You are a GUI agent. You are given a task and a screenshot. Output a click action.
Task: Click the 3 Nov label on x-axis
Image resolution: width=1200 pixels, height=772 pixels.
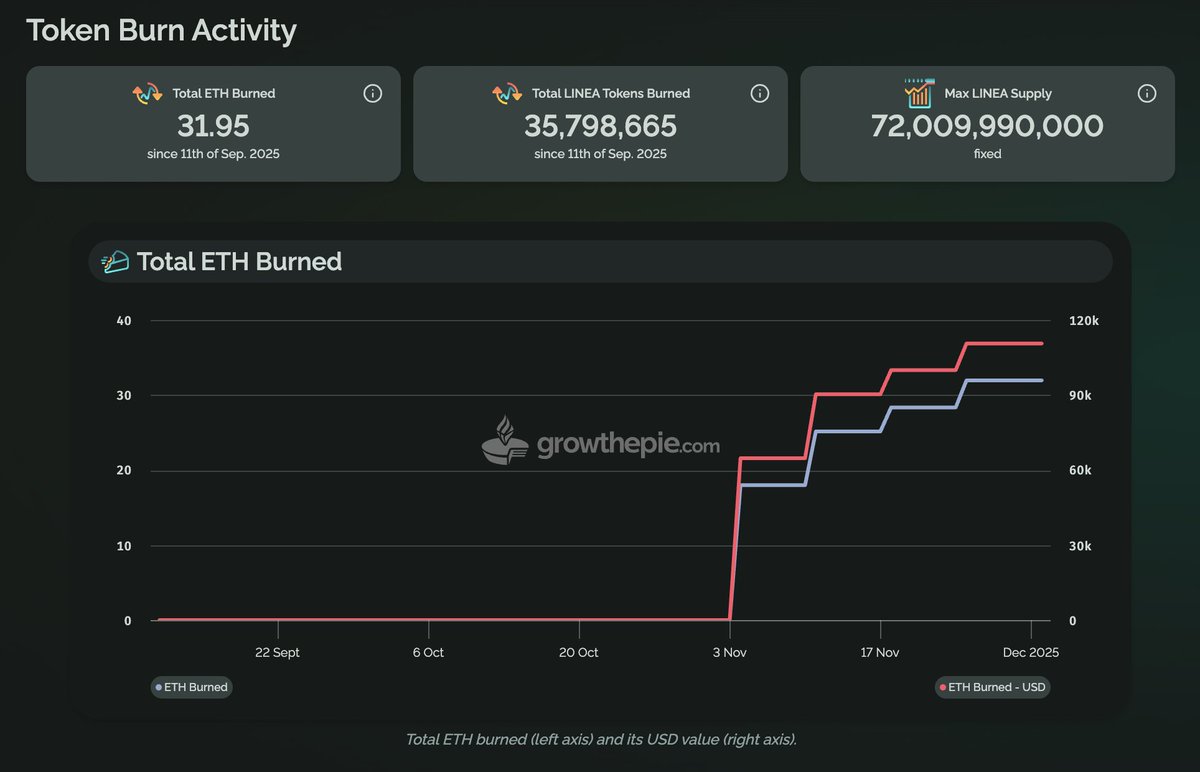pos(730,652)
